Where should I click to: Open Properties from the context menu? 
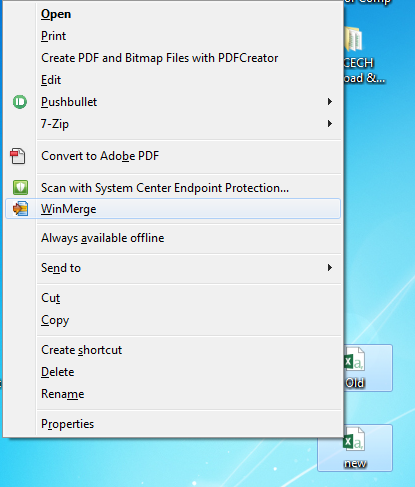pos(68,424)
